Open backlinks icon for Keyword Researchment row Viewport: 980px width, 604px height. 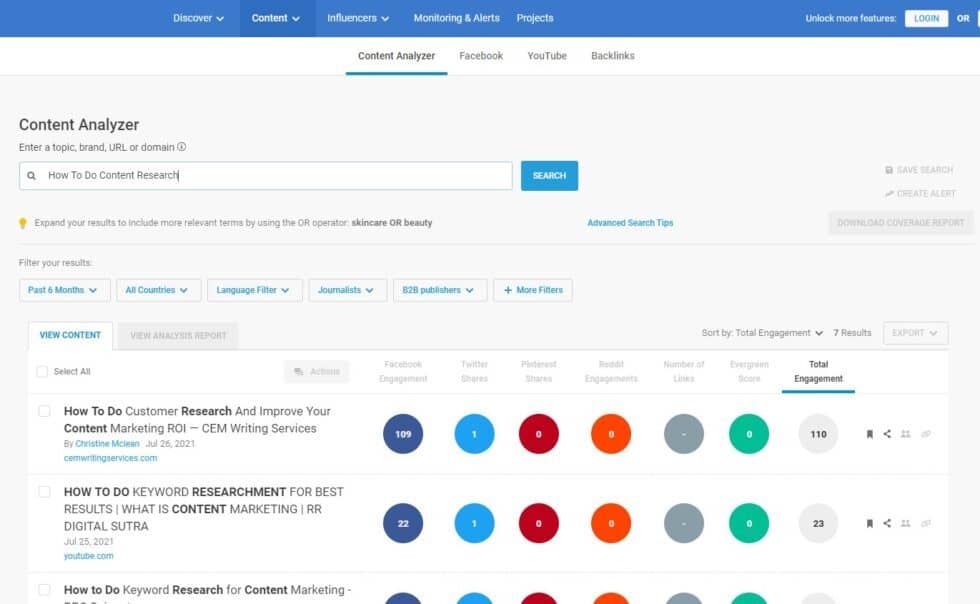coord(926,523)
